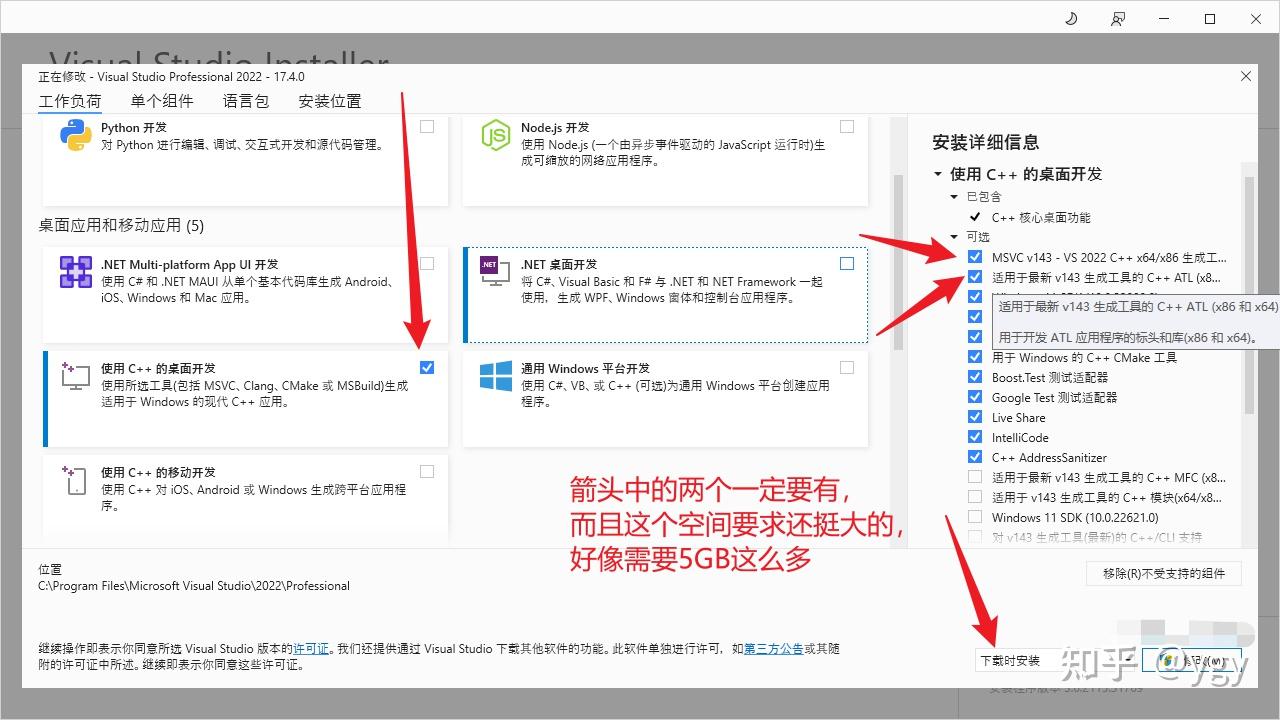Check the 使用 C++ 的移动开发 workload checkbox
The width and height of the screenshot is (1280, 720).
coord(427,472)
